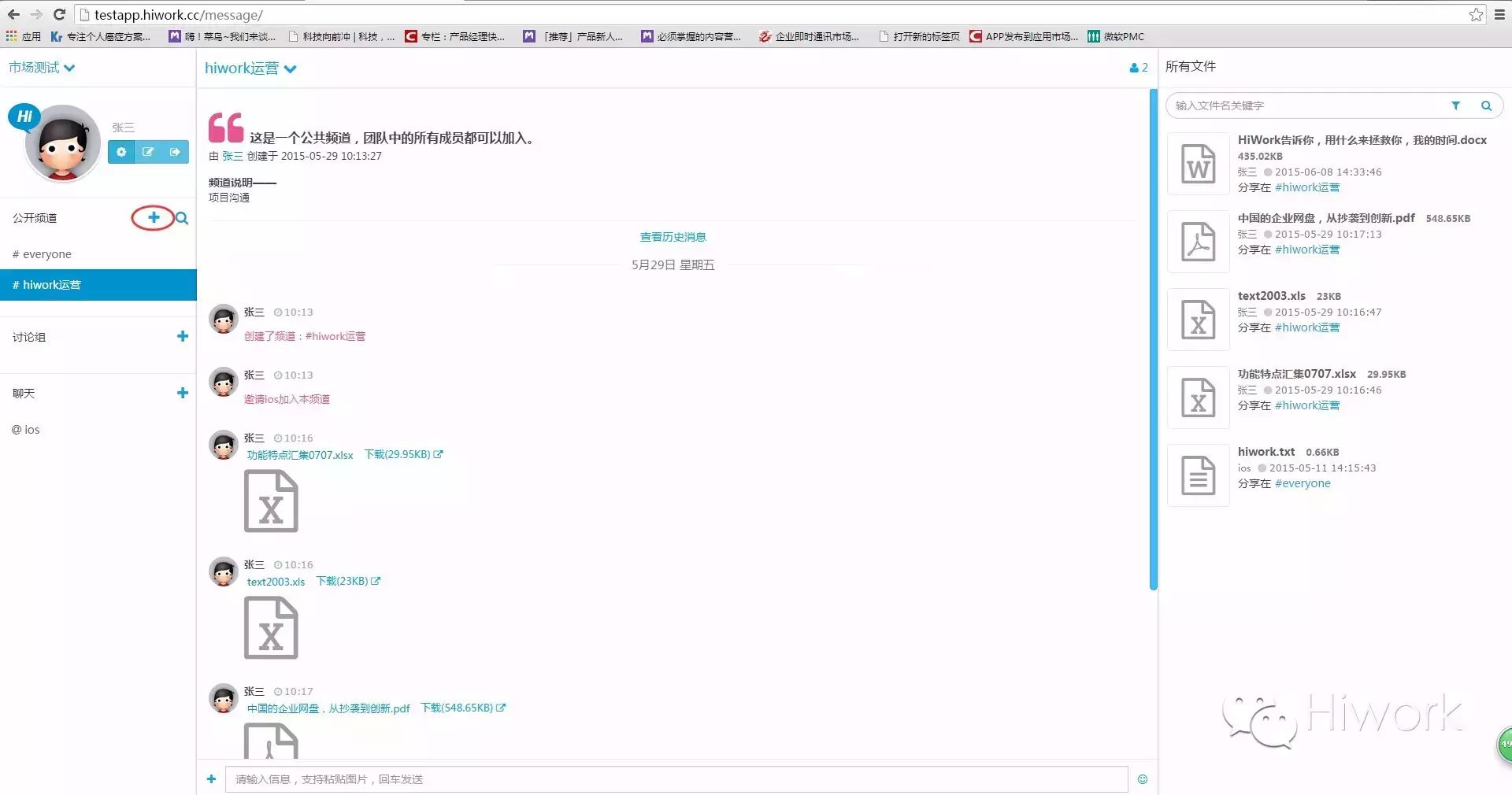Open the text file icon for hiwork.txt
Viewport: 1512px width, 795px height.
click(1198, 475)
